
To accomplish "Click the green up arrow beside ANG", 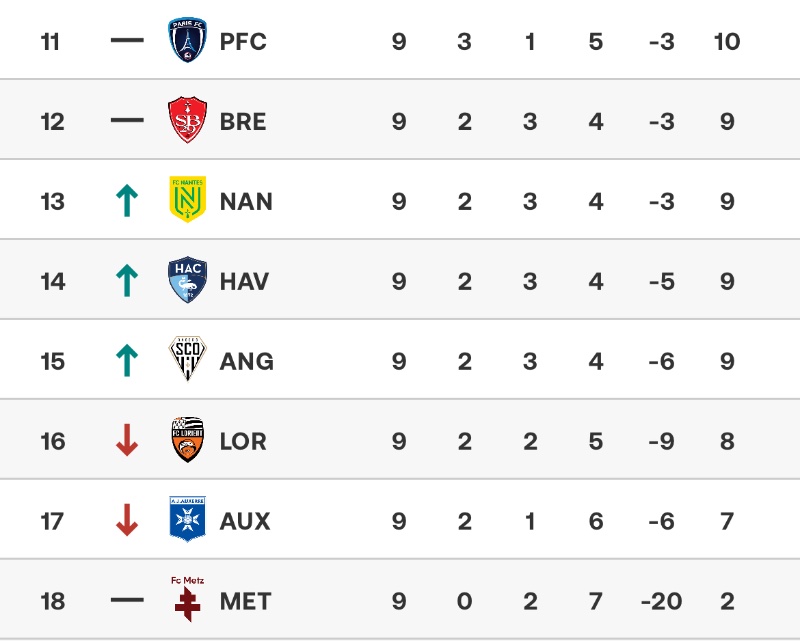I will coord(127,361).
